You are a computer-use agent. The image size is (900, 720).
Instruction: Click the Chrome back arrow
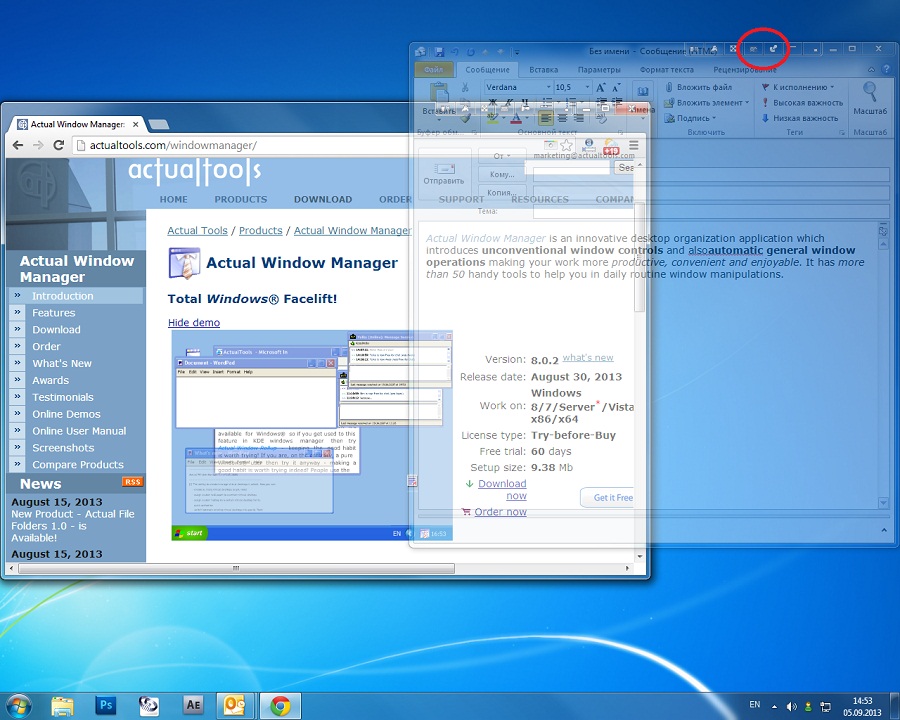pyautogui.click(x=18, y=145)
